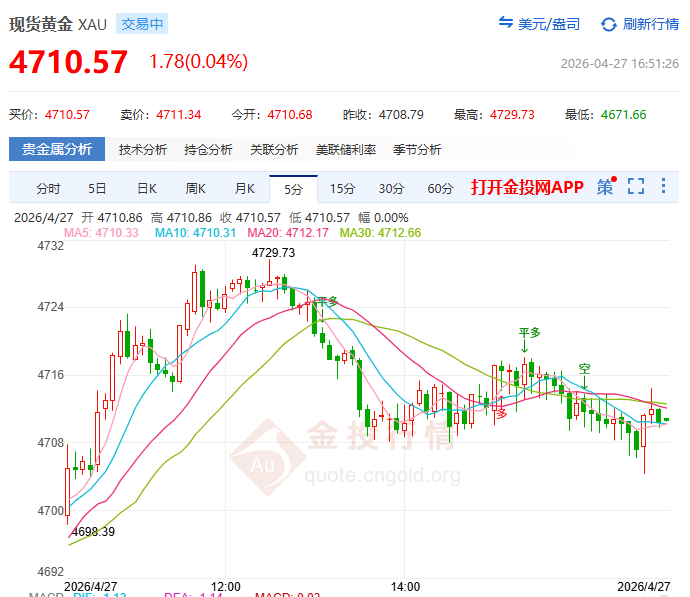Switch chart to 5日 view

point(97,189)
